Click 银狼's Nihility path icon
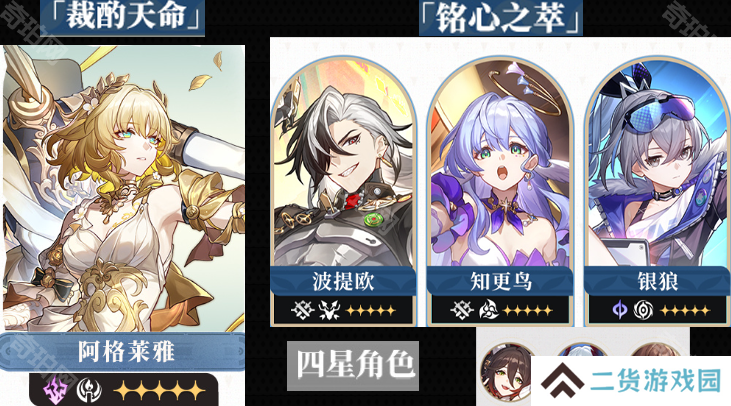 click(x=643, y=310)
